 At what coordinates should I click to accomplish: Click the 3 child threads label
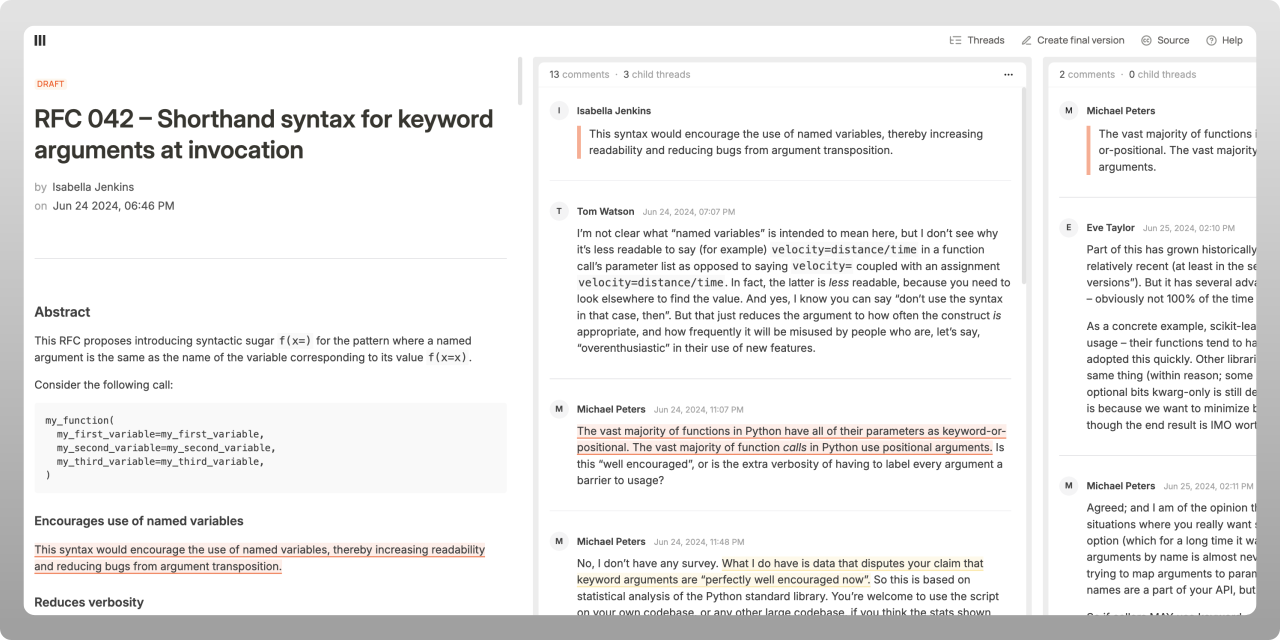(657, 75)
